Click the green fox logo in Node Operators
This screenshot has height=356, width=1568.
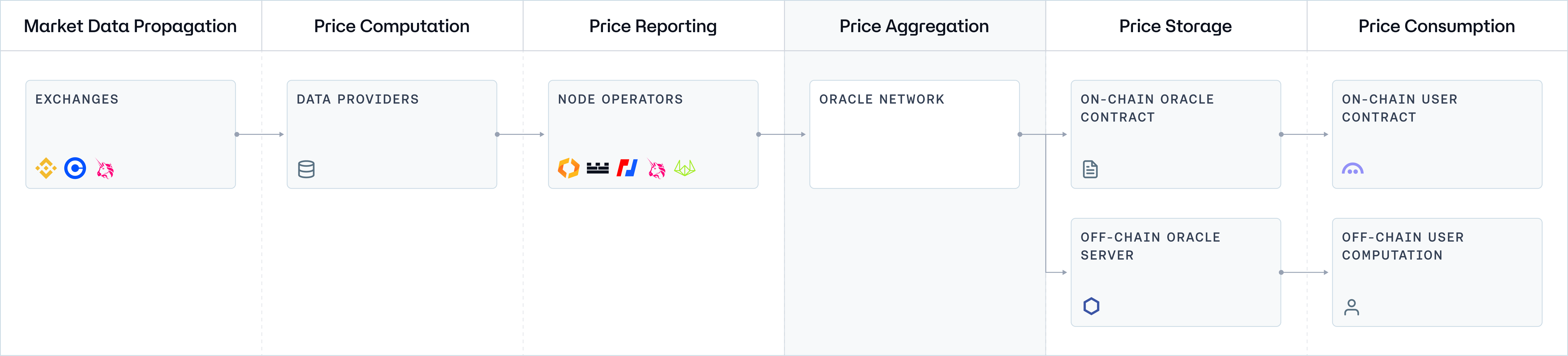(x=685, y=168)
